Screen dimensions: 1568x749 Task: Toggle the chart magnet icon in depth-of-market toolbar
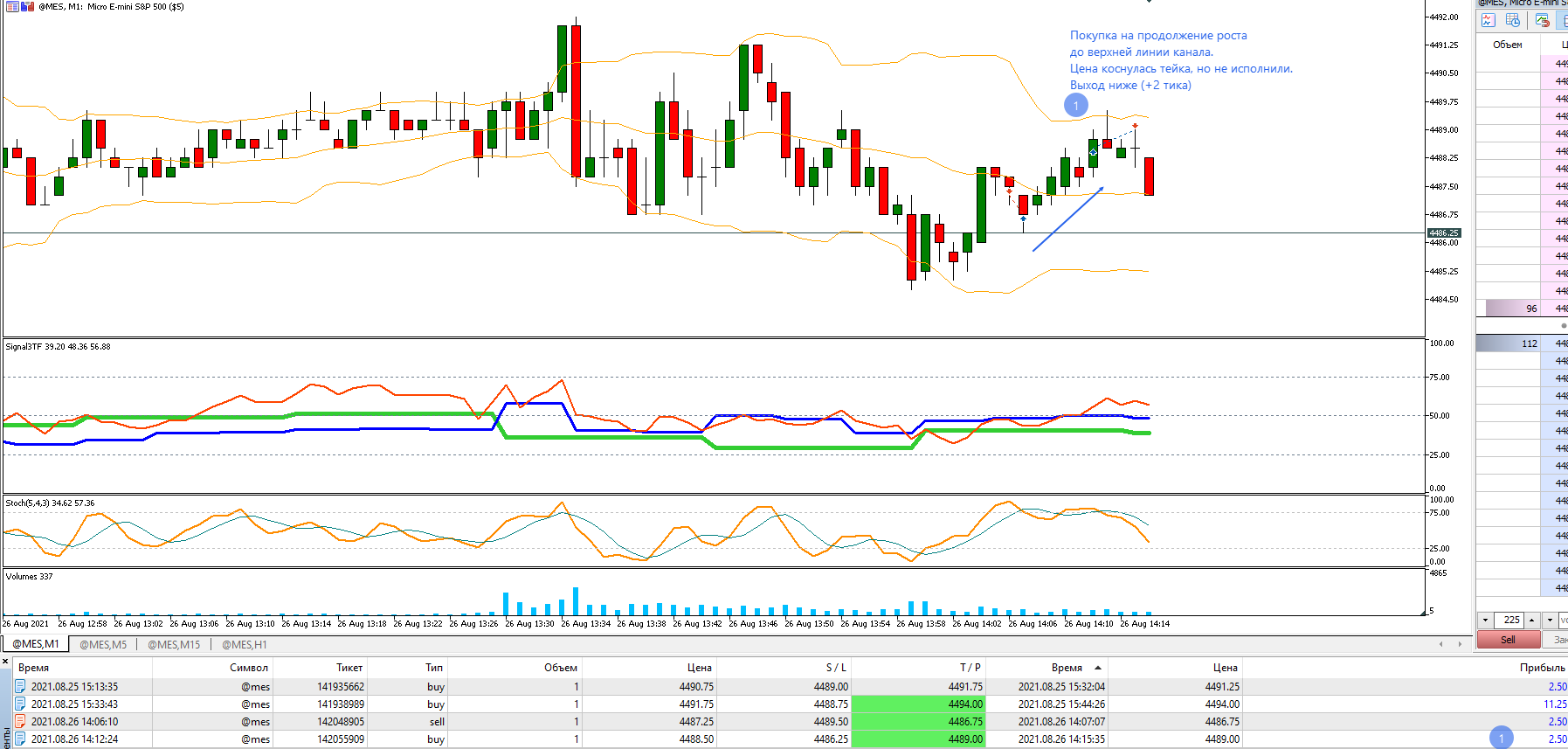1542,20
